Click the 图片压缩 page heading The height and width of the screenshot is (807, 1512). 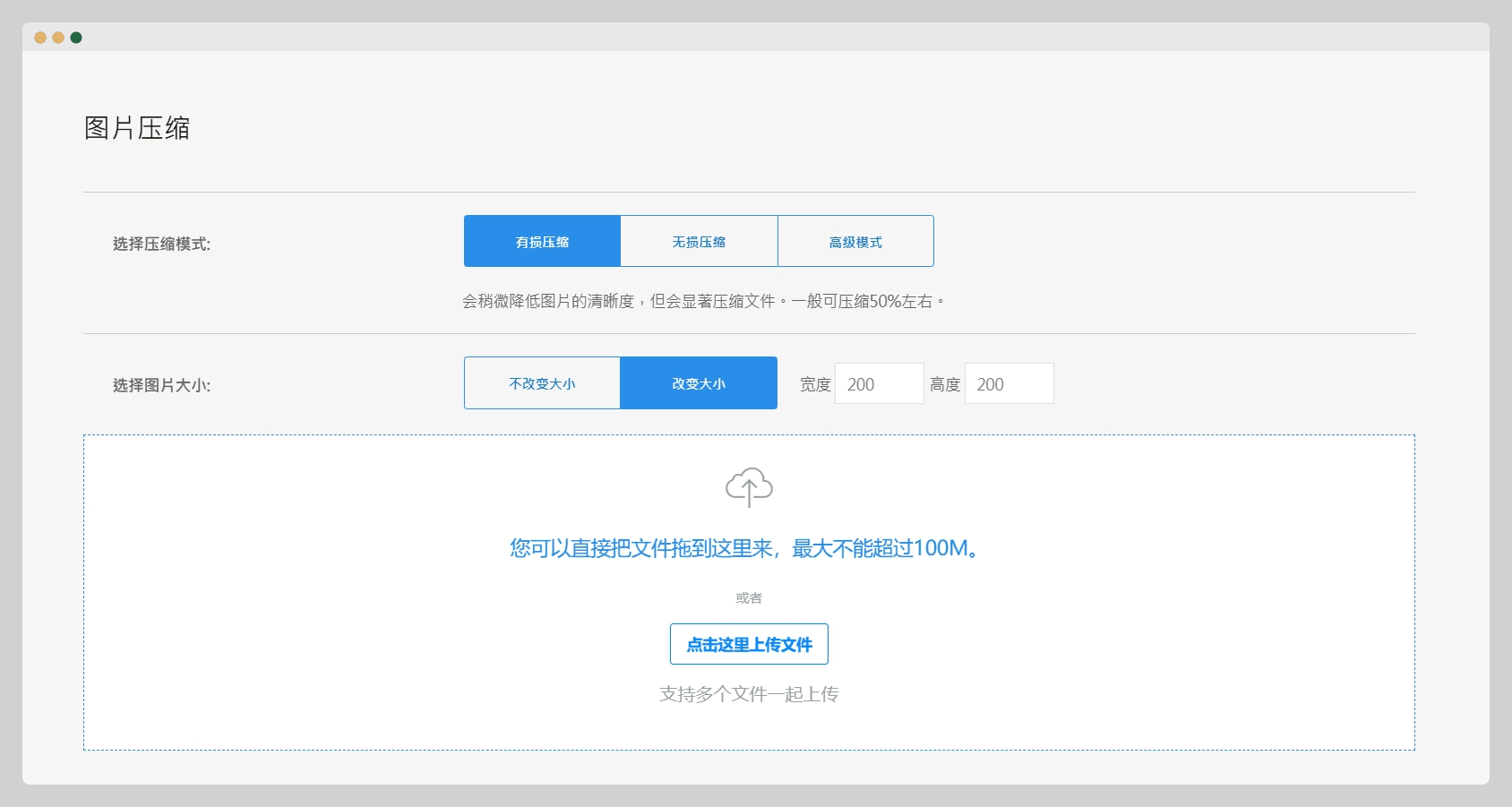tap(137, 128)
